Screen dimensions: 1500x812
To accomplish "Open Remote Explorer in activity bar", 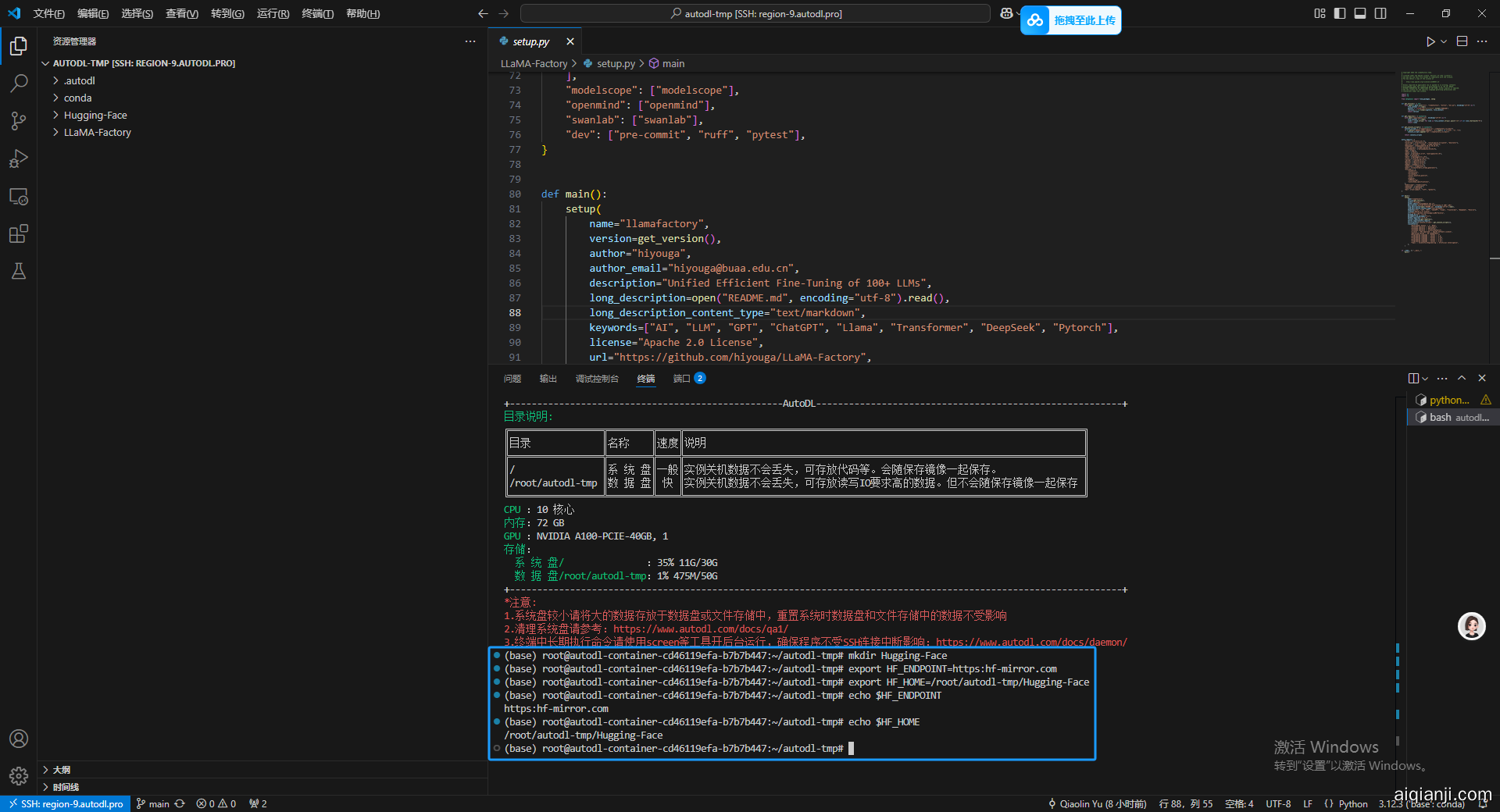I will [x=19, y=197].
